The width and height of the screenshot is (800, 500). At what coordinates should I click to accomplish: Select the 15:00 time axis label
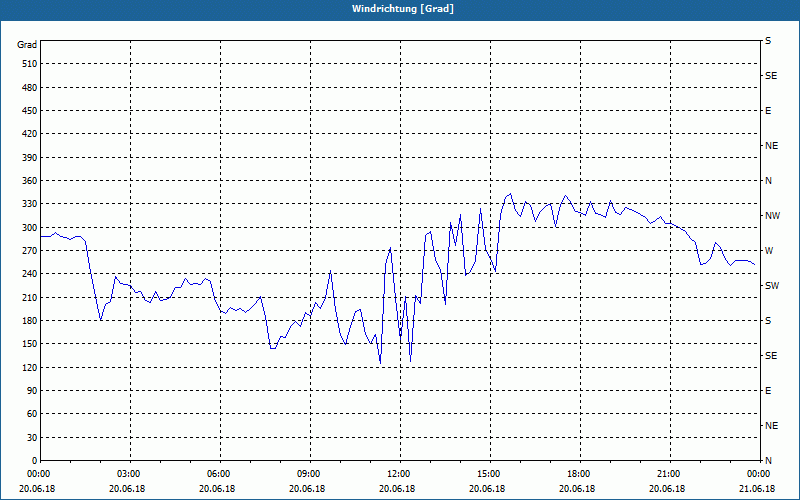coord(490,474)
